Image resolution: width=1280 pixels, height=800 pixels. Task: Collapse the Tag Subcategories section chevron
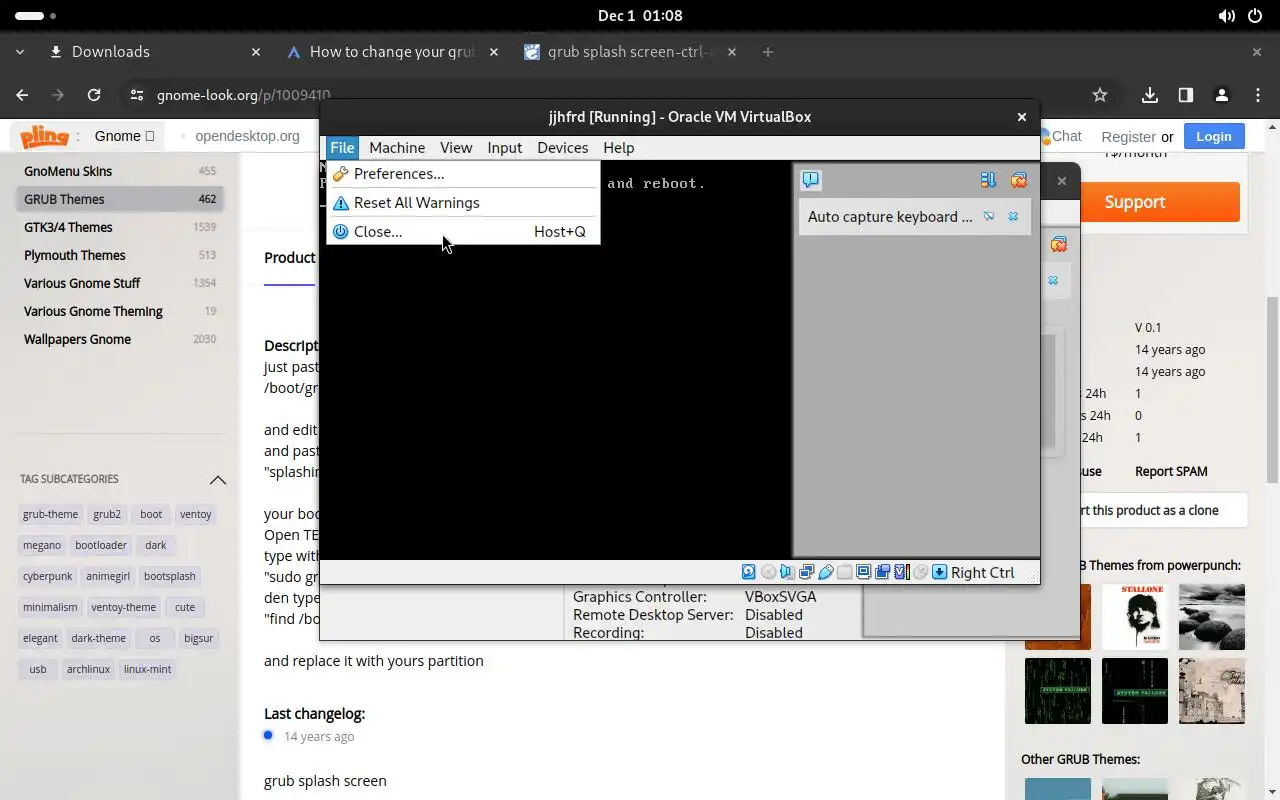click(x=217, y=480)
